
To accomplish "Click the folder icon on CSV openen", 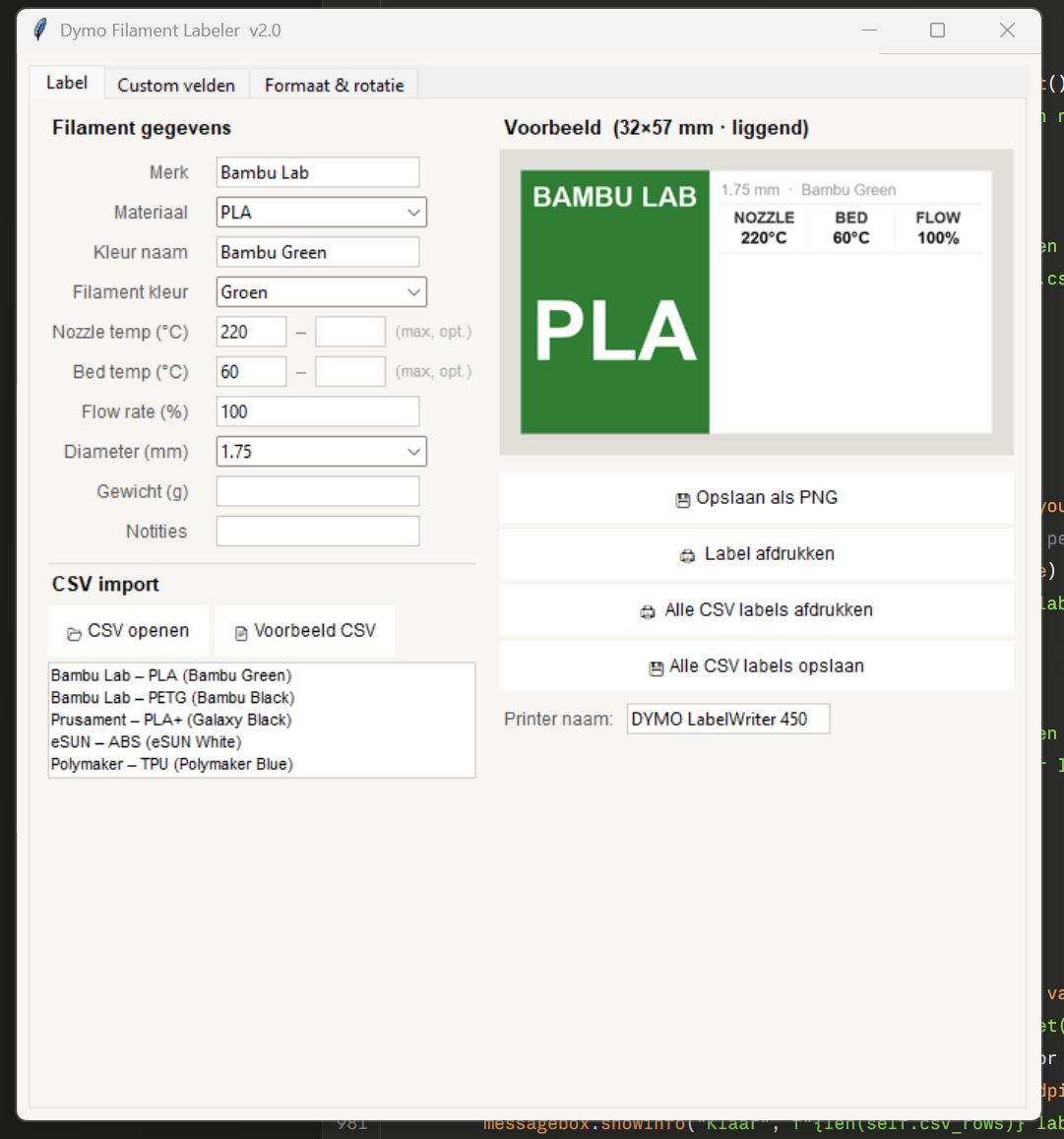I will [74, 633].
